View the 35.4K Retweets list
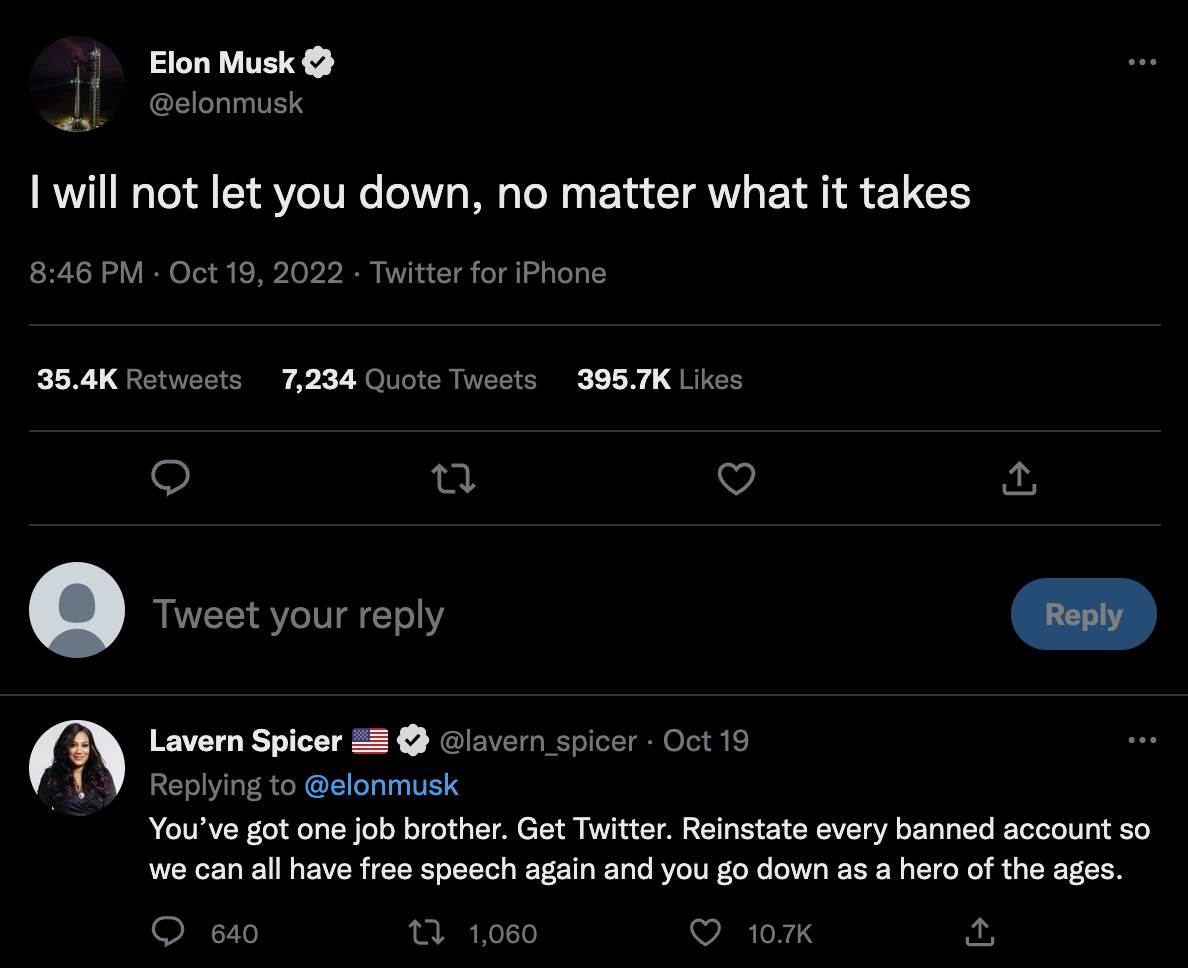The image size is (1188, 968). (138, 379)
